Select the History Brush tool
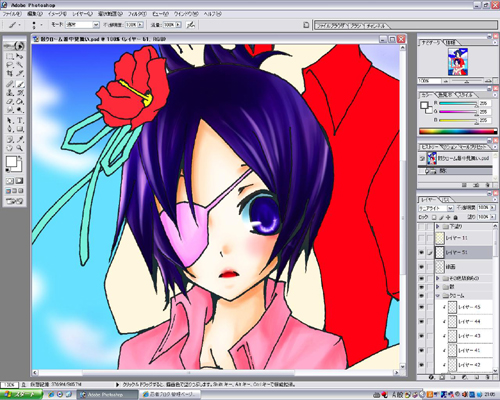500x400 pixels. click(20, 93)
